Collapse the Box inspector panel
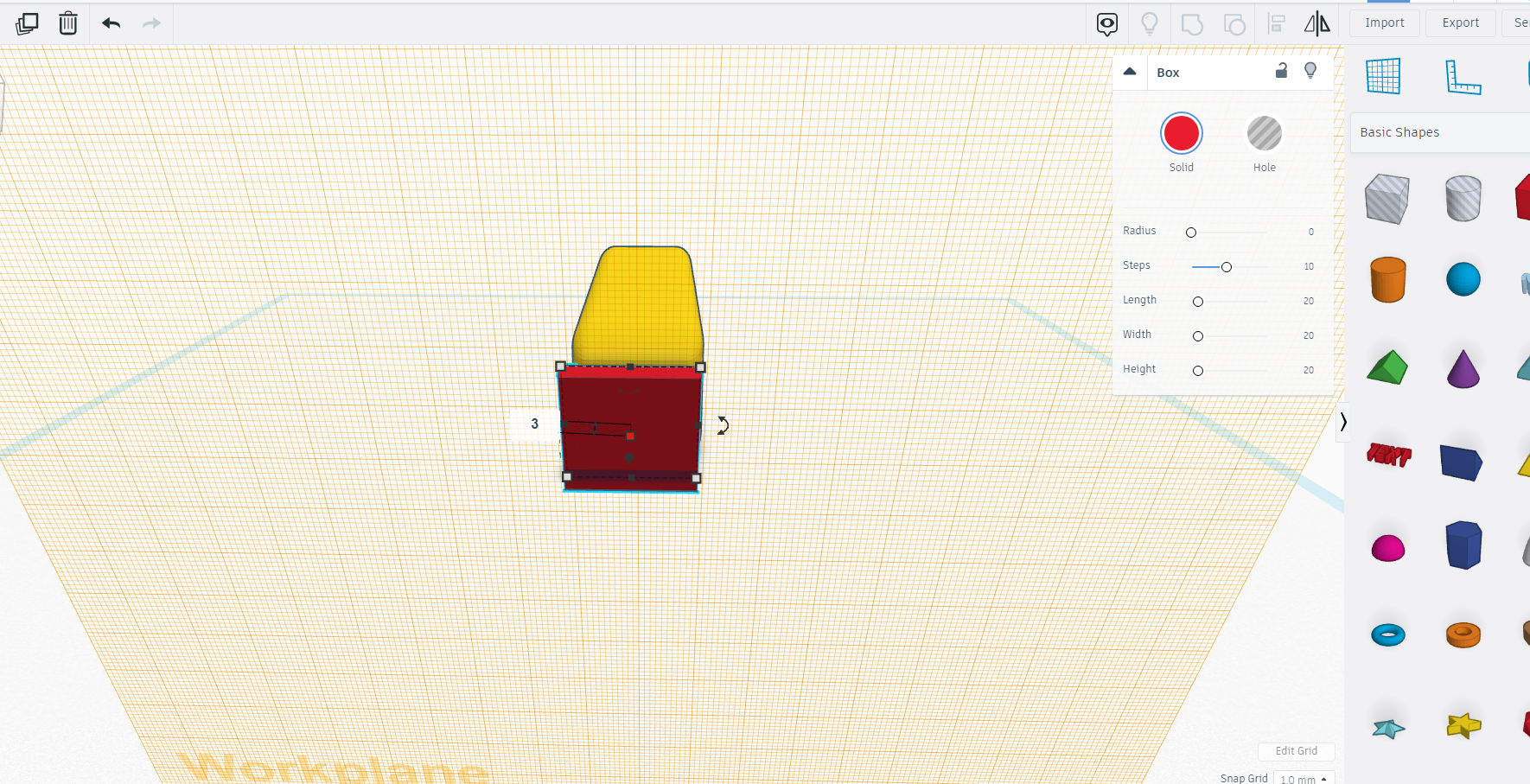1530x784 pixels. pyautogui.click(x=1130, y=72)
